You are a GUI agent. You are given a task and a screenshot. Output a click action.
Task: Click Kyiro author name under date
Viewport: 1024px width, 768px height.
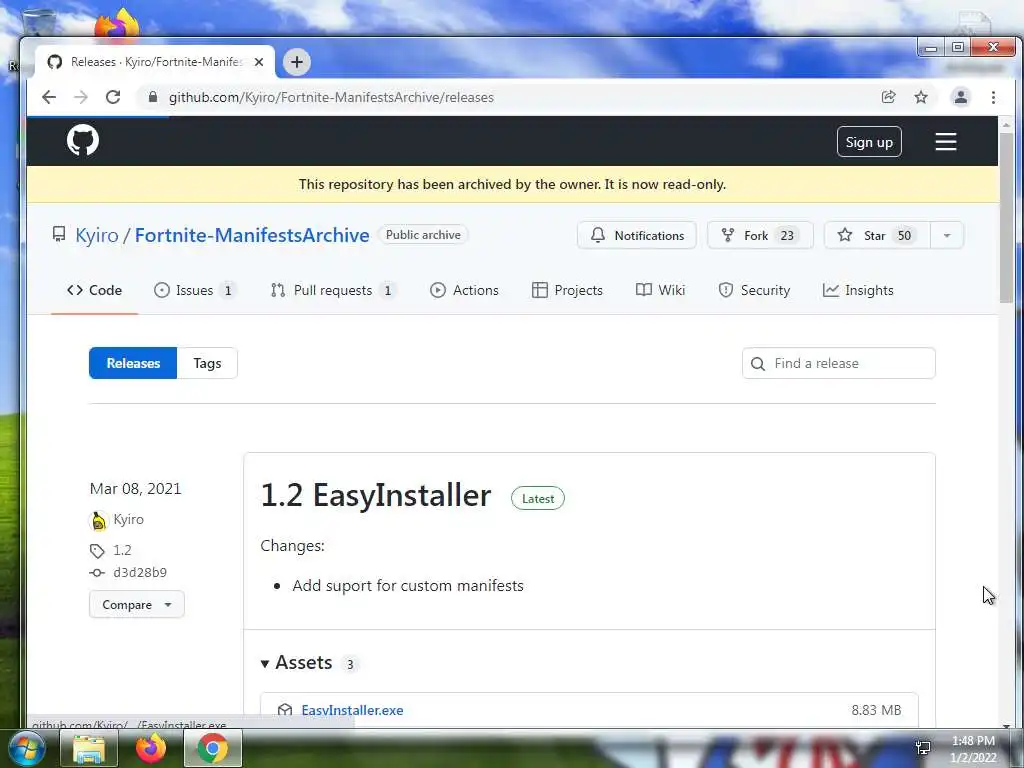128,519
